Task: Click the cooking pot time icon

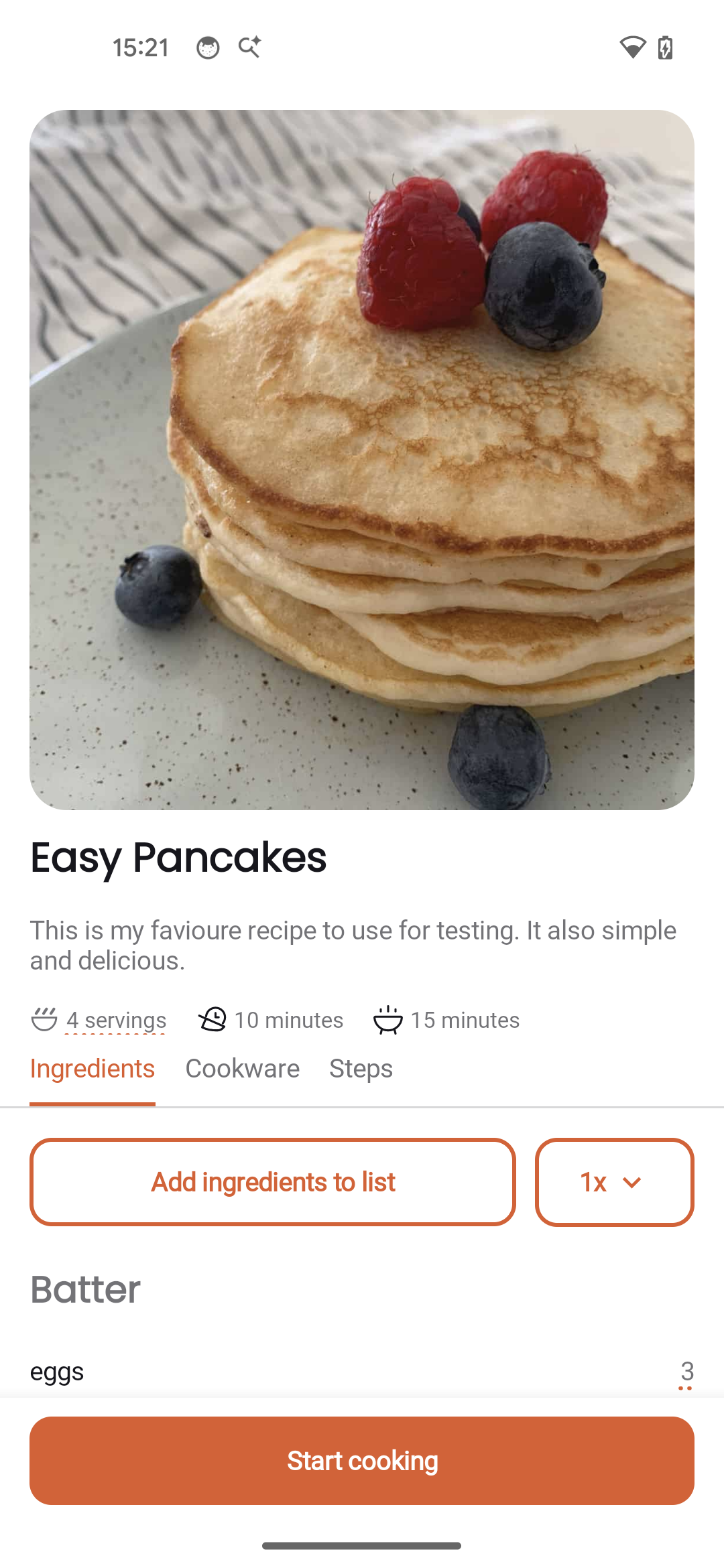Action: (x=387, y=1019)
